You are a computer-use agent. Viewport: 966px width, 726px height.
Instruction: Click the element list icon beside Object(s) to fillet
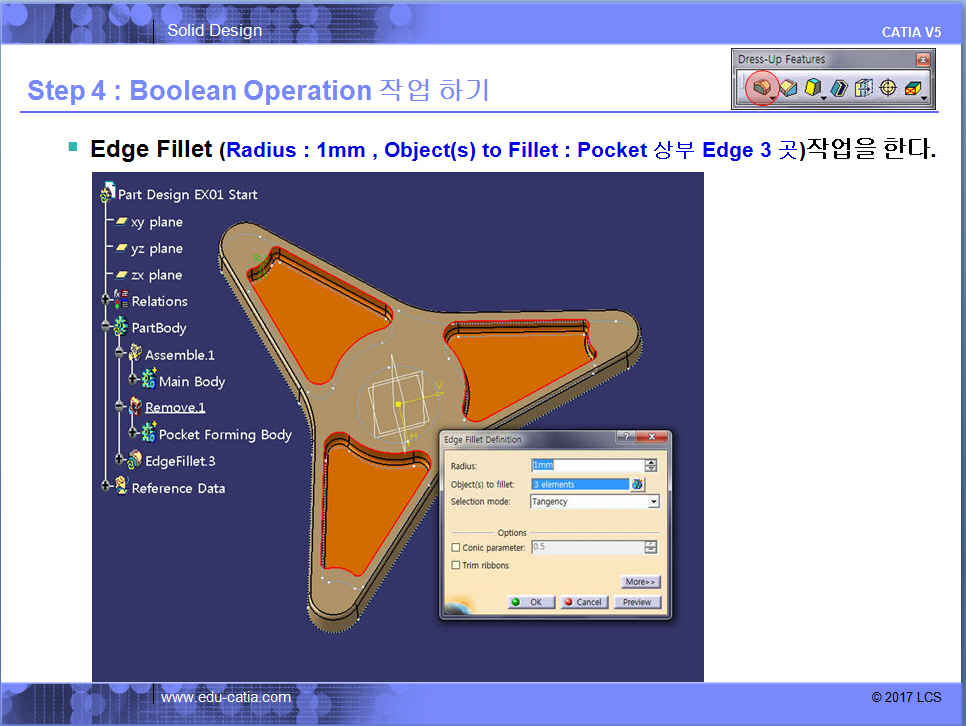click(637, 484)
